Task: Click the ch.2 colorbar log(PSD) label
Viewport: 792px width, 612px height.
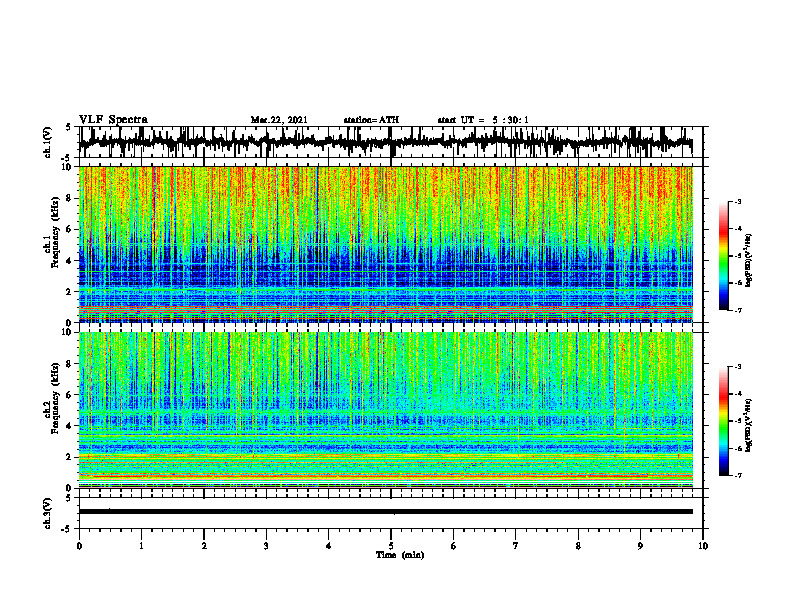Action: click(748, 425)
